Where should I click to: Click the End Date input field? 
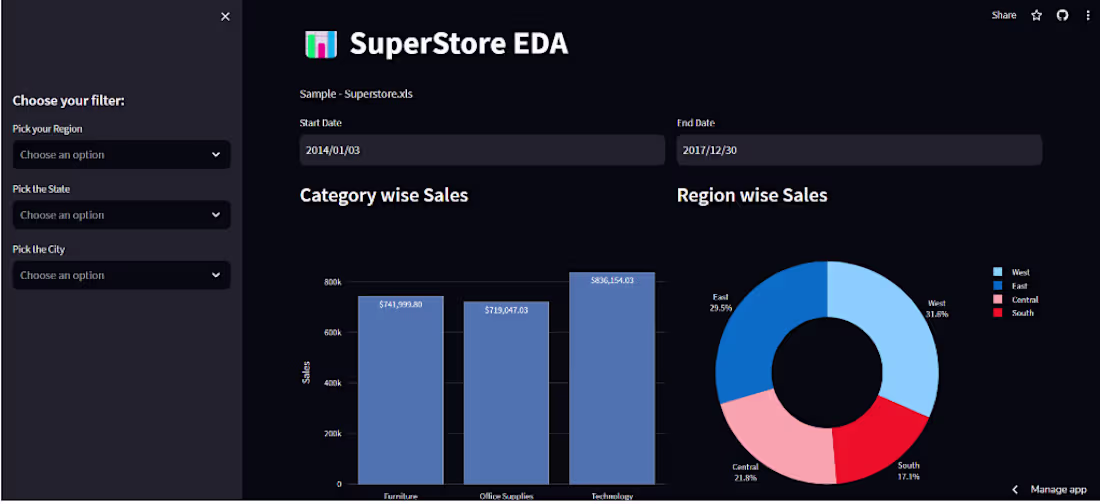[859, 150]
